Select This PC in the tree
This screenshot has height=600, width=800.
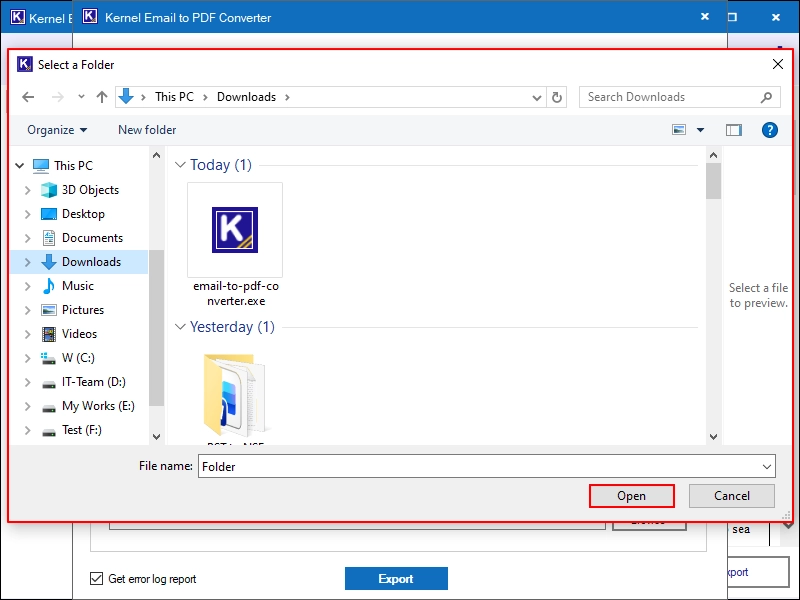pos(73,166)
